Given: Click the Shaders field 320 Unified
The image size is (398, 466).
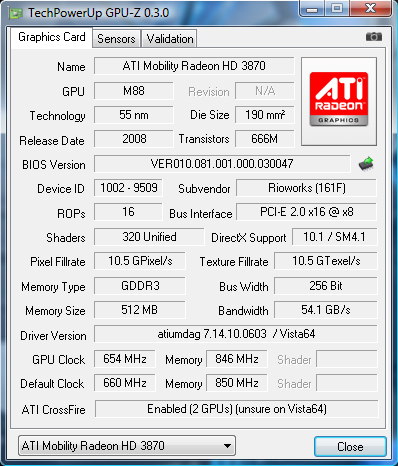Looking at the screenshot, I should coord(149,237).
